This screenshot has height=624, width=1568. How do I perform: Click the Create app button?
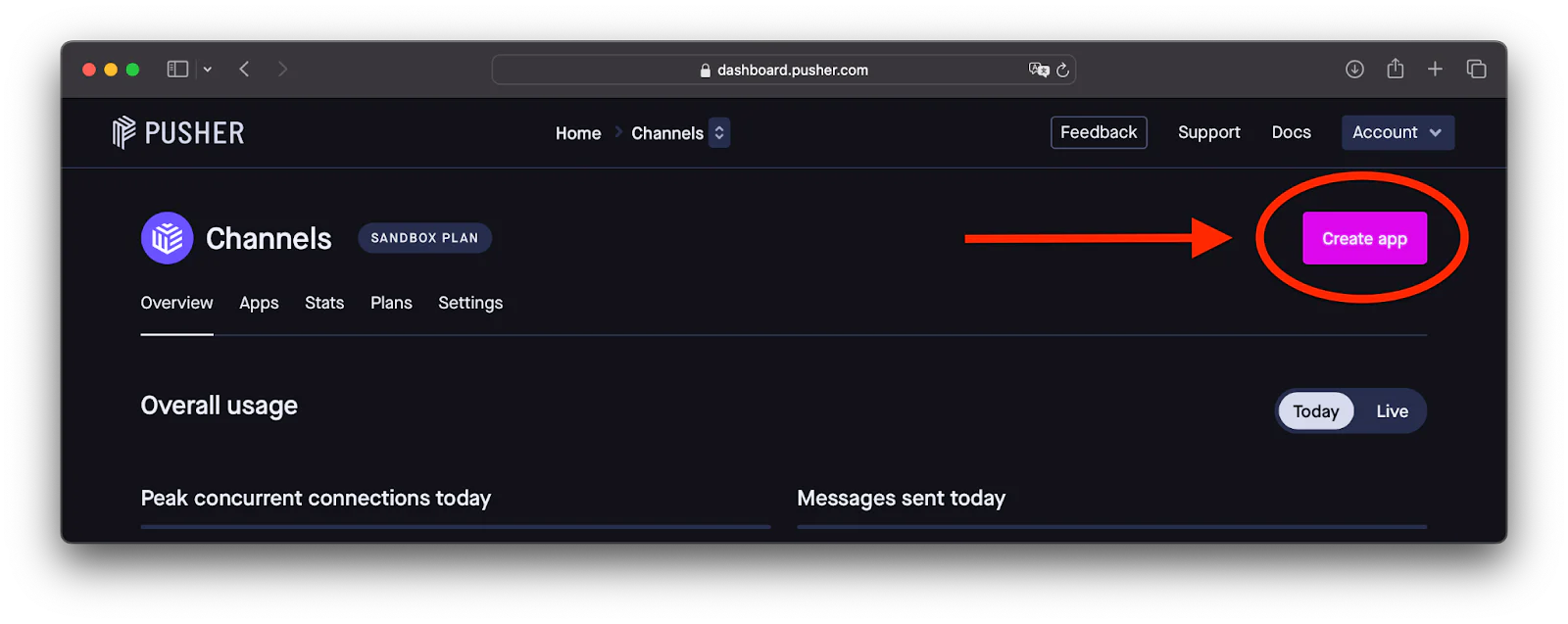1364,238
